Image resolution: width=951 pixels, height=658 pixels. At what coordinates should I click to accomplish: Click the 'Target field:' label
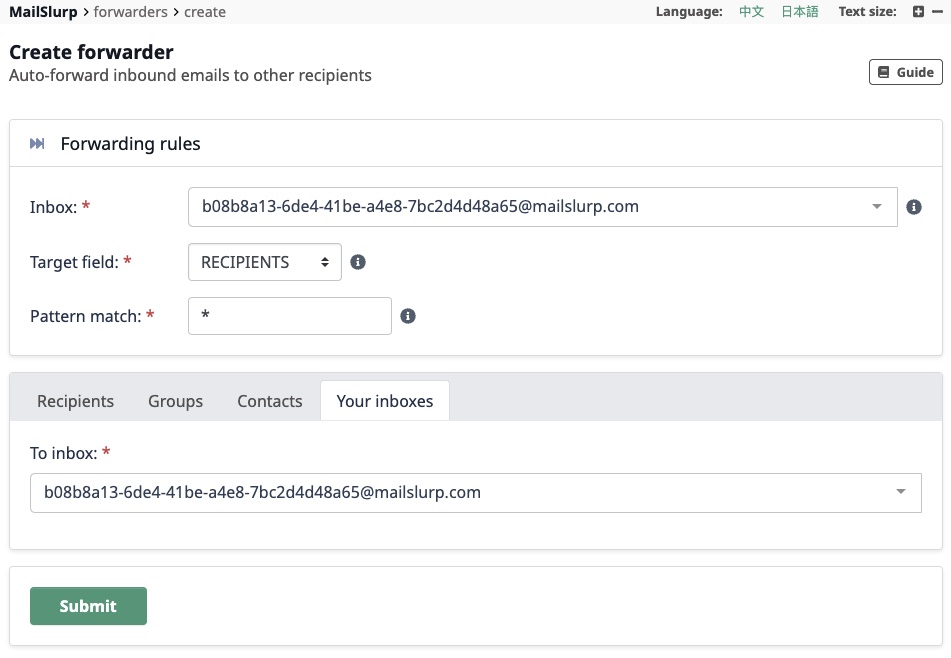coord(75,262)
